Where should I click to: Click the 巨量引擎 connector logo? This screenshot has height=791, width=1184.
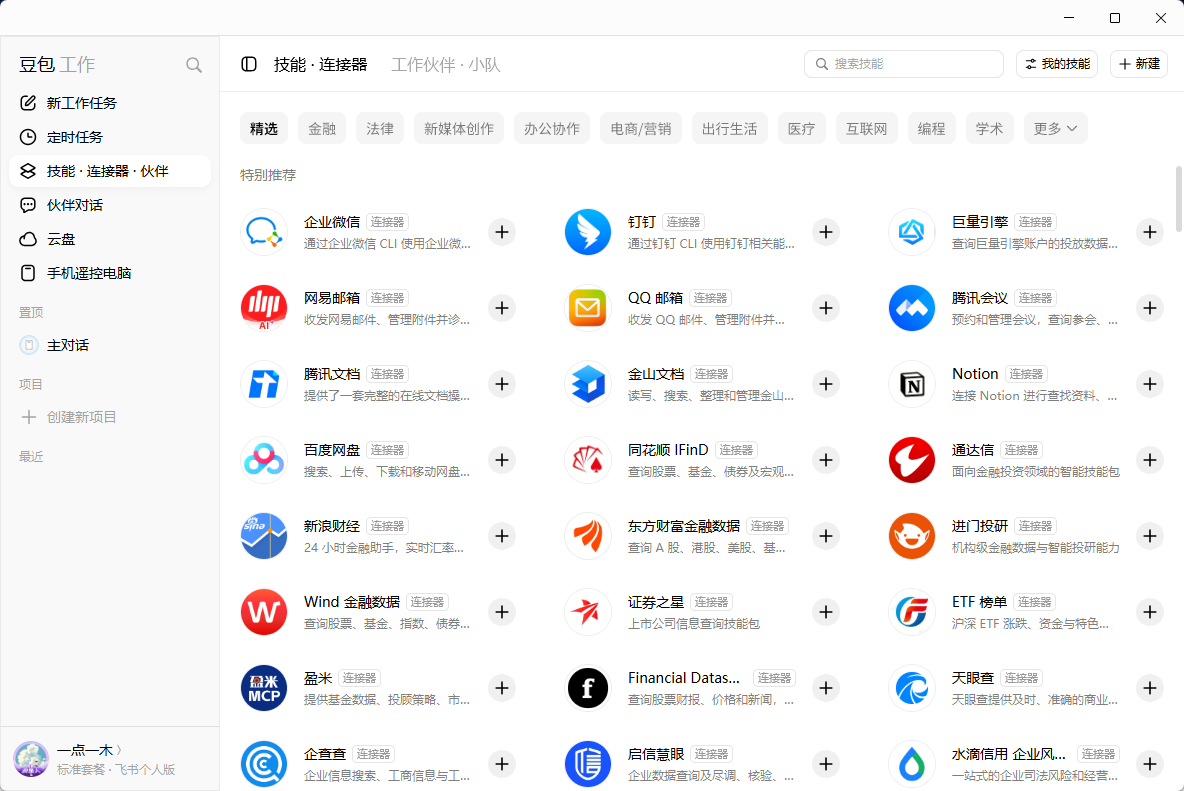click(x=911, y=232)
